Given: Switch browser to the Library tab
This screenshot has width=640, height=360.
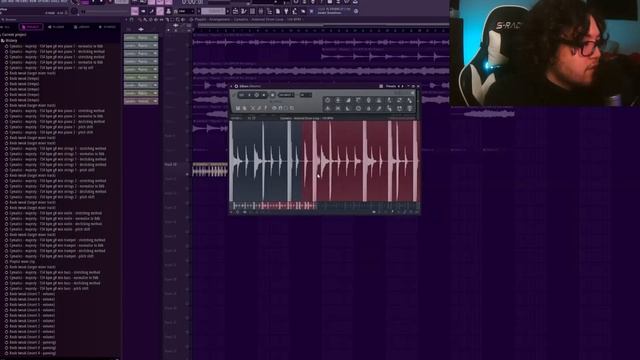Looking at the screenshot, I should point(82,27).
